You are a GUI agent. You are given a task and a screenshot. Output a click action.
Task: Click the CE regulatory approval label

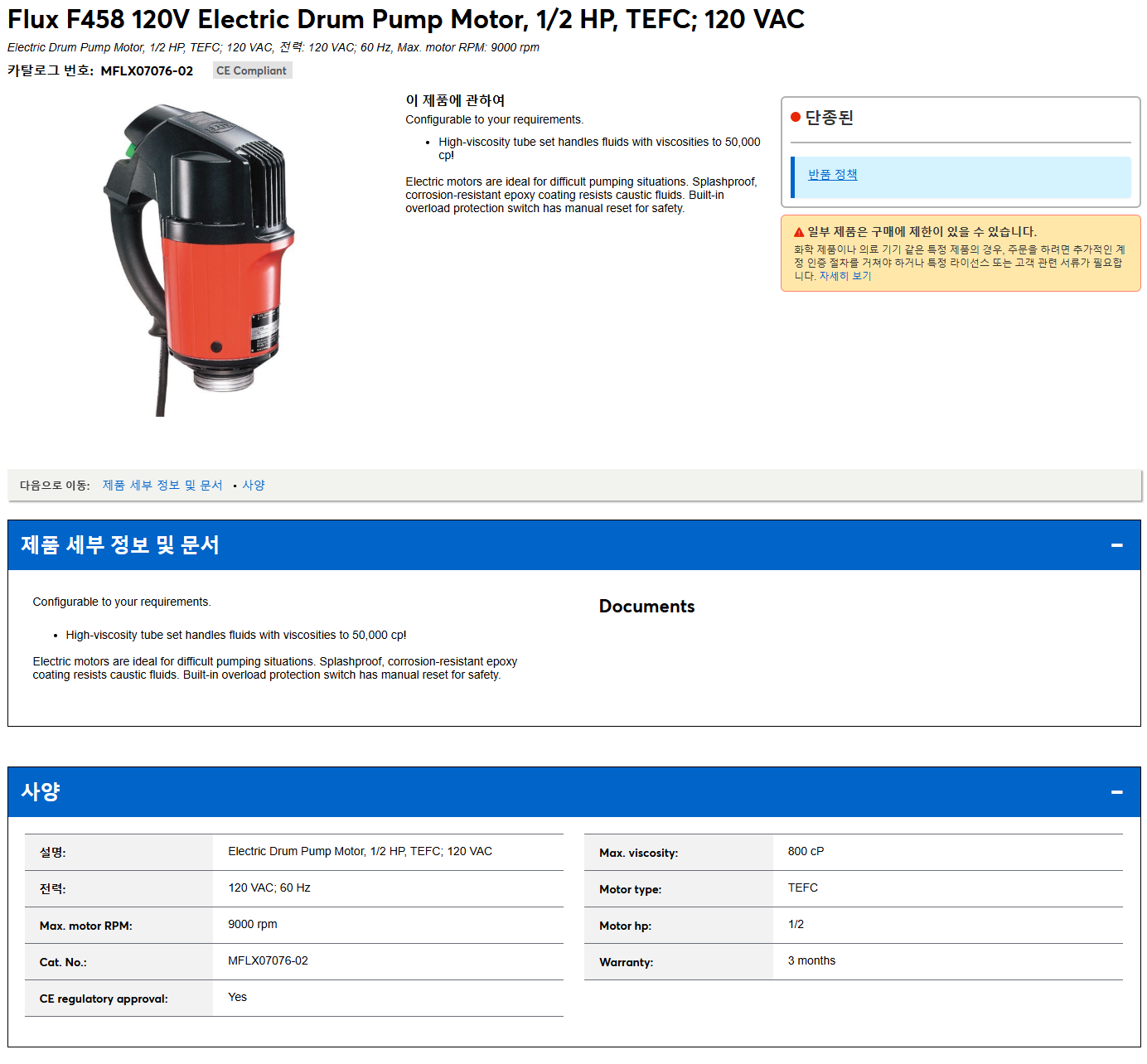pyautogui.click(x=104, y=999)
